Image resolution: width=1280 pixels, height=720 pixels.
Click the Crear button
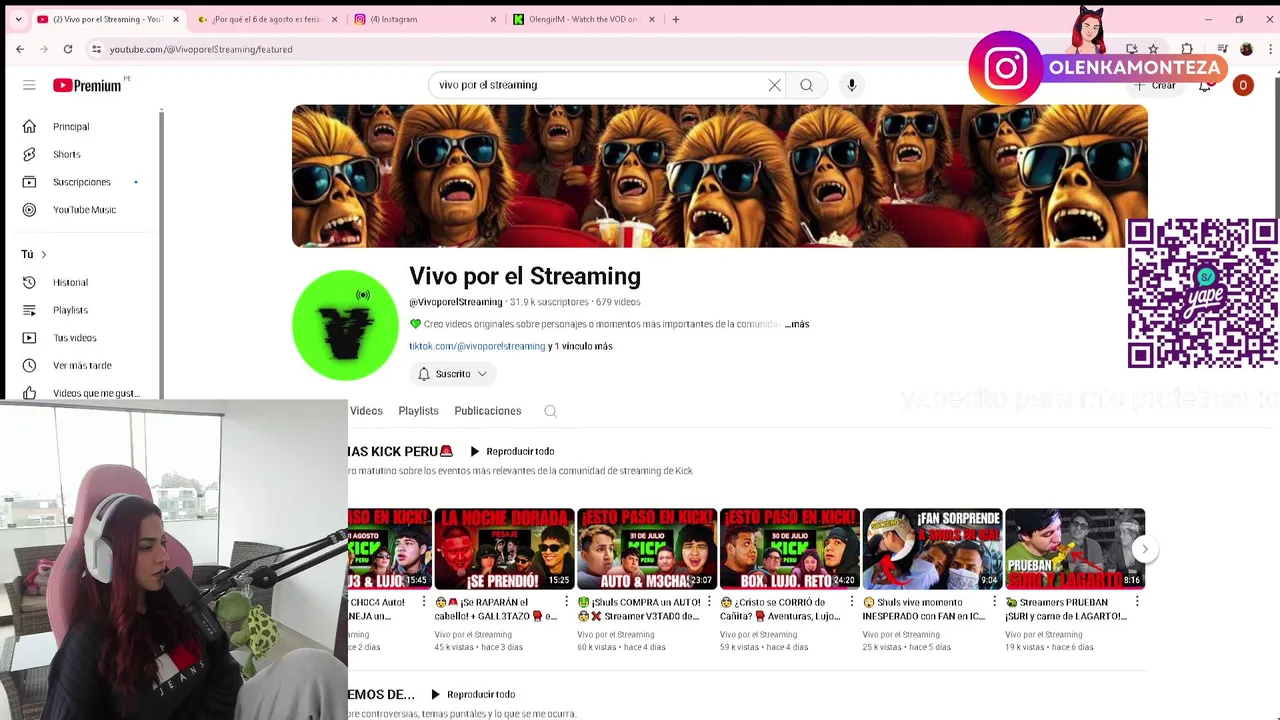[x=1155, y=85]
